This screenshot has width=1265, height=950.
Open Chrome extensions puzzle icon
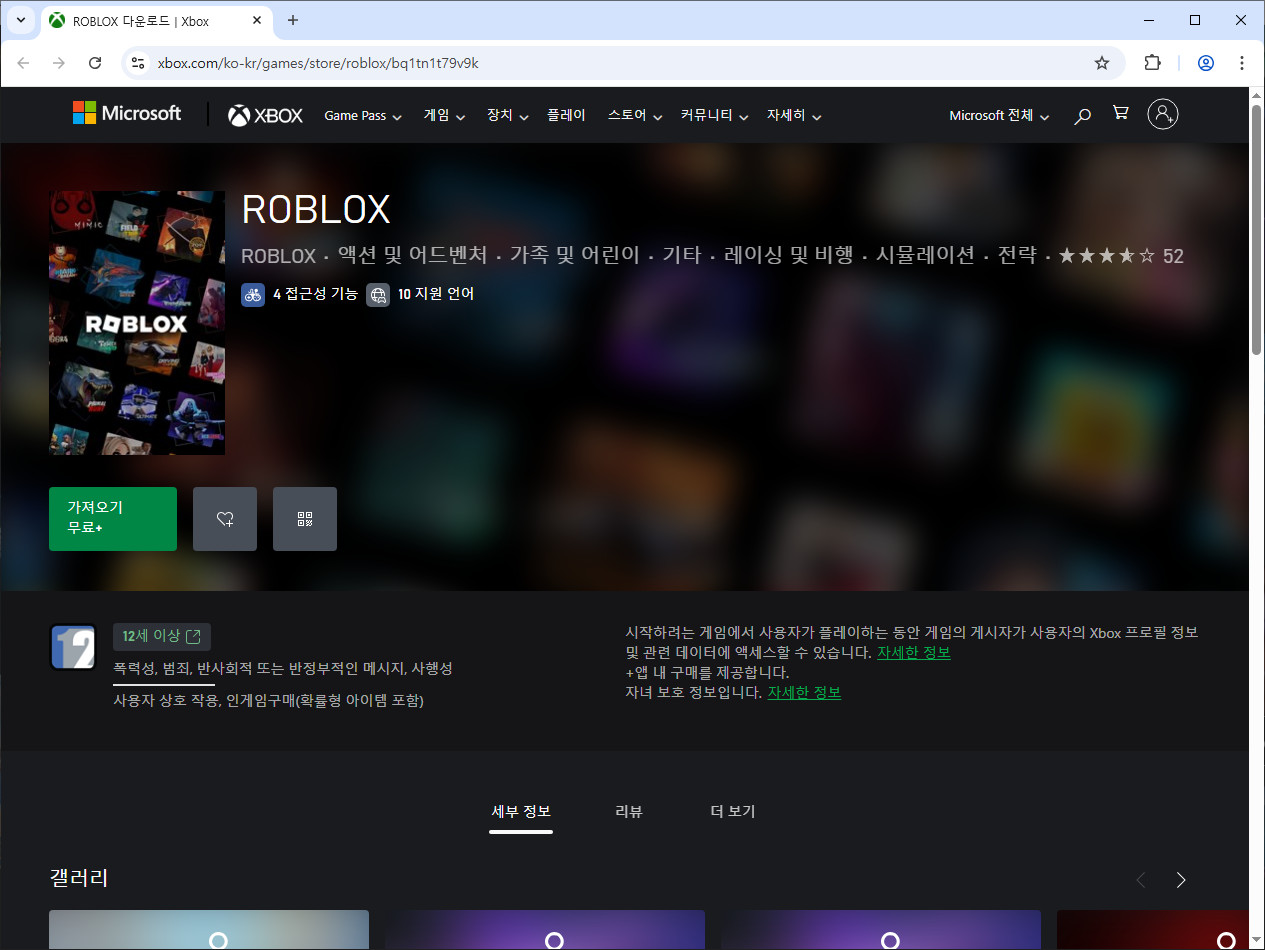[x=1152, y=63]
